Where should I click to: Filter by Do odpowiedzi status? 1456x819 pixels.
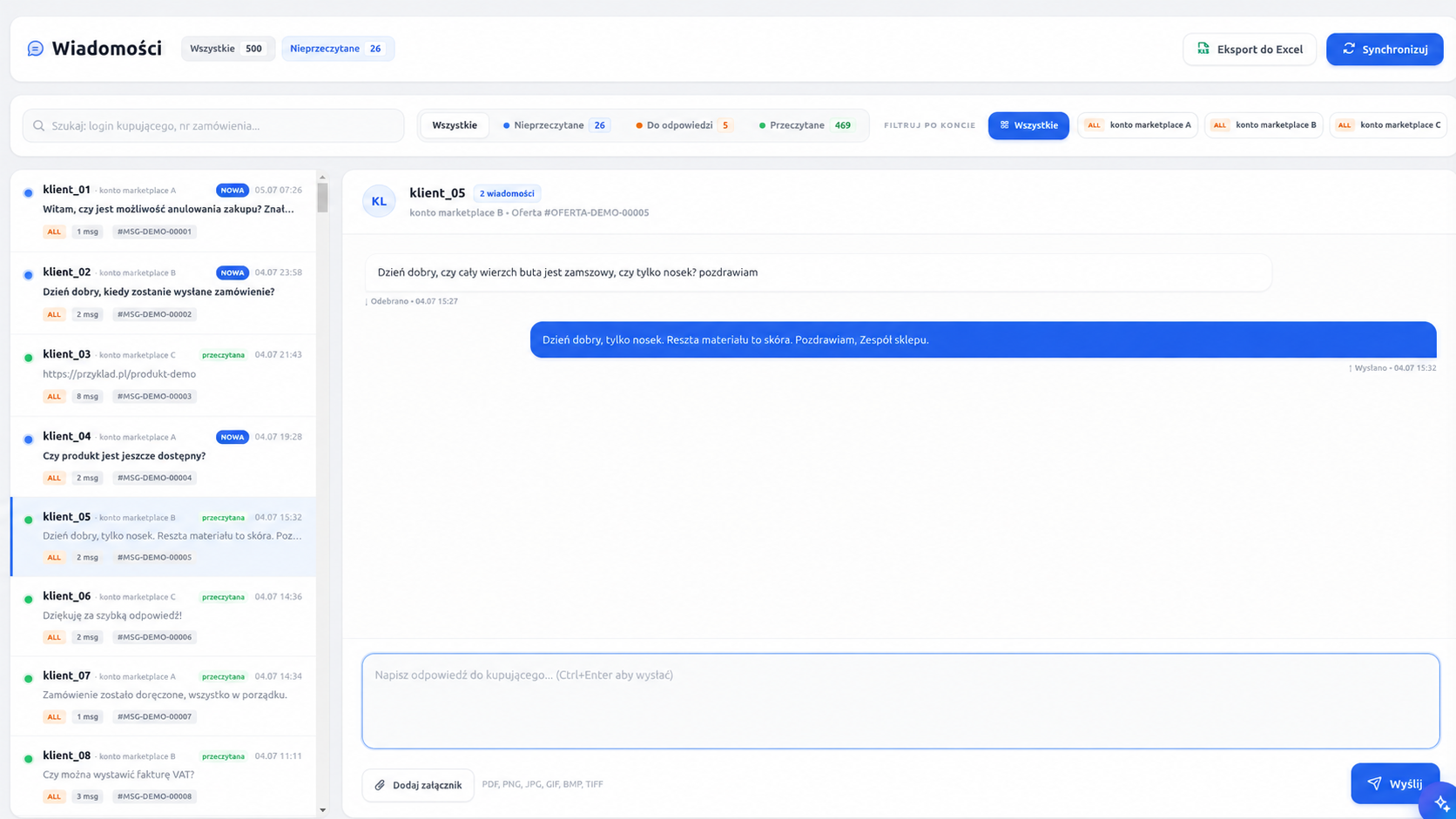coord(684,125)
